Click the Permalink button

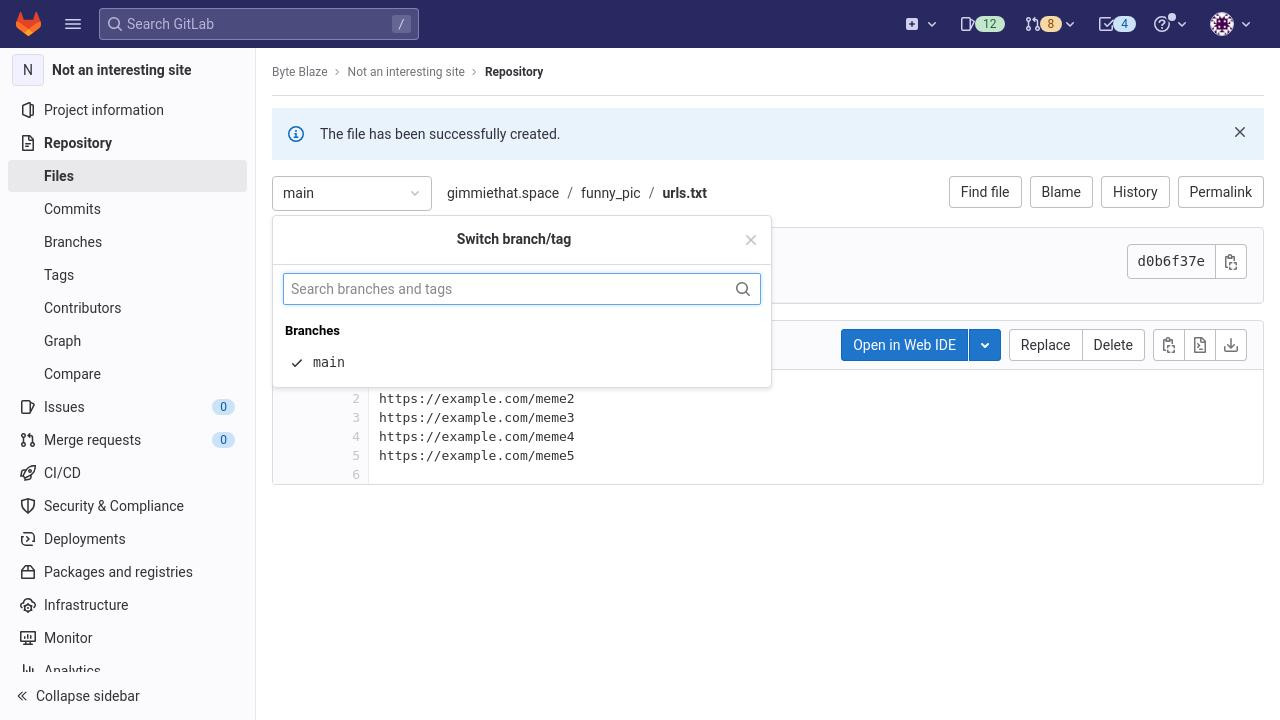click(1221, 192)
